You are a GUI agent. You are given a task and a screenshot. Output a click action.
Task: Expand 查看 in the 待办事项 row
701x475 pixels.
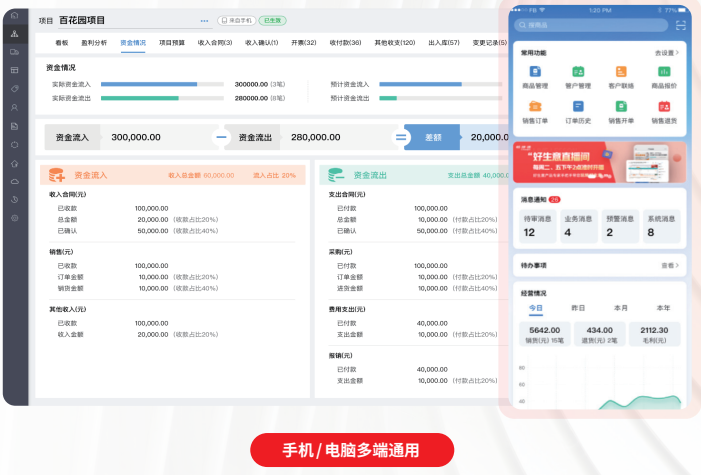pyautogui.click(x=669, y=266)
